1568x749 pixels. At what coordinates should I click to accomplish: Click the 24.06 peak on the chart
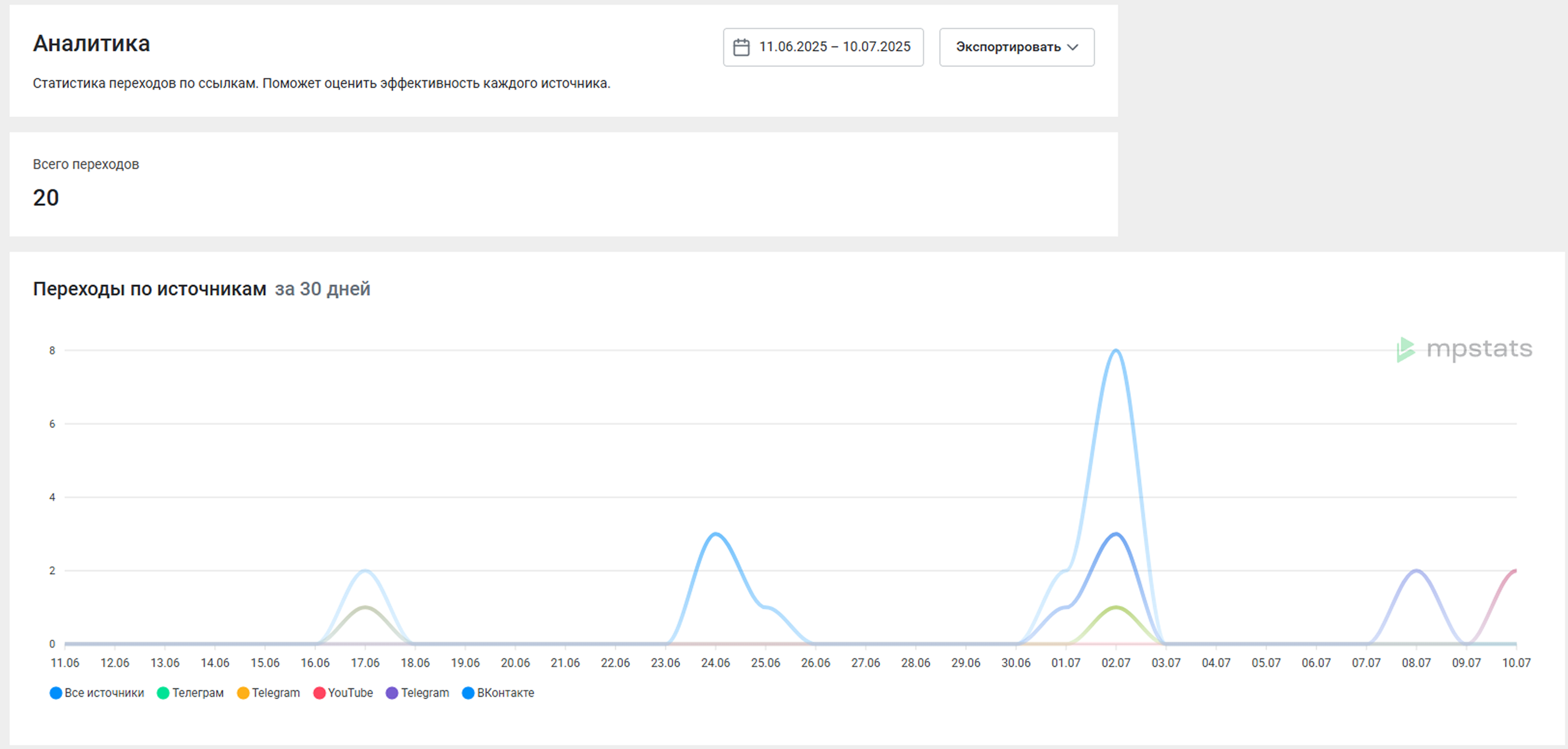(715, 534)
